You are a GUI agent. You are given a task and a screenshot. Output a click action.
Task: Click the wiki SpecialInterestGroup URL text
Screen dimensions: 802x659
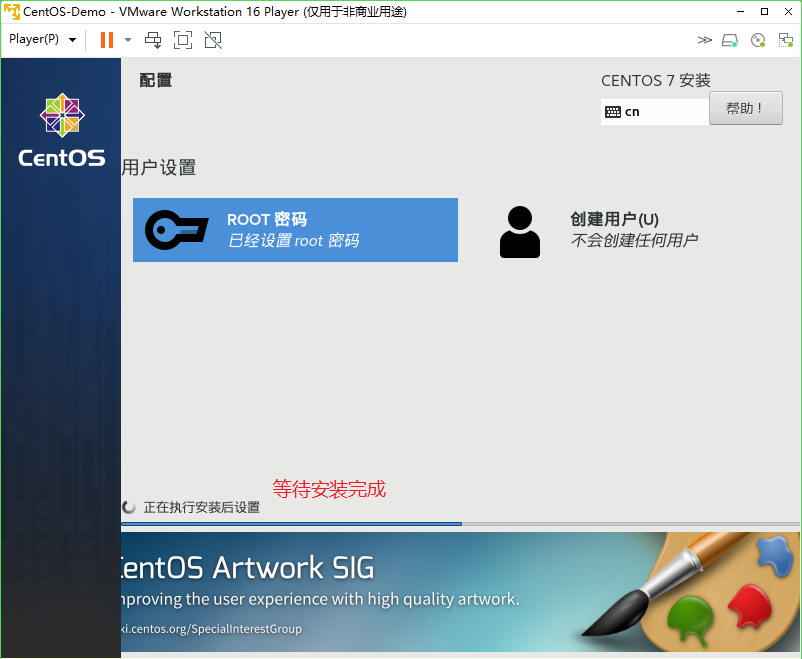point(211,629)
